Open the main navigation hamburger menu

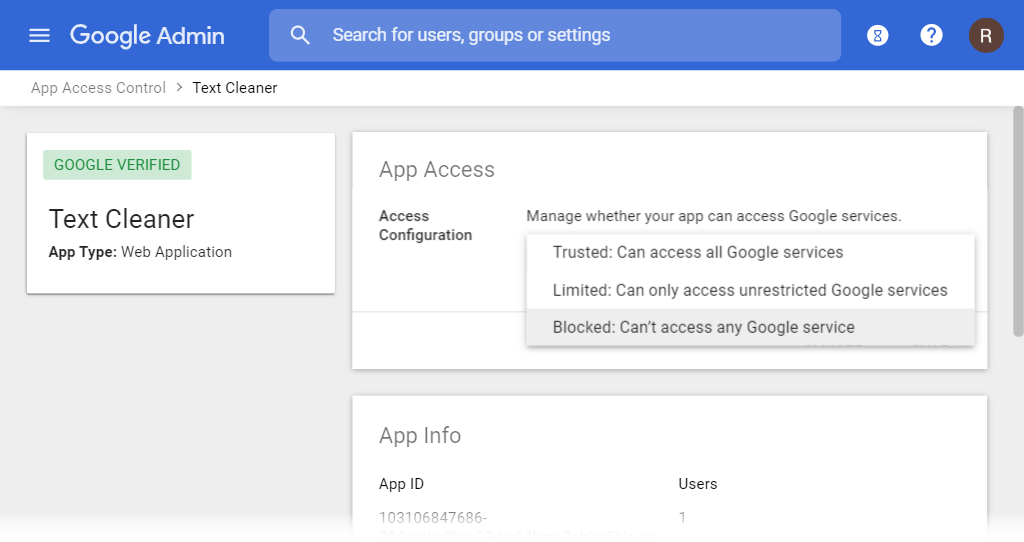[x=39, y=36]
